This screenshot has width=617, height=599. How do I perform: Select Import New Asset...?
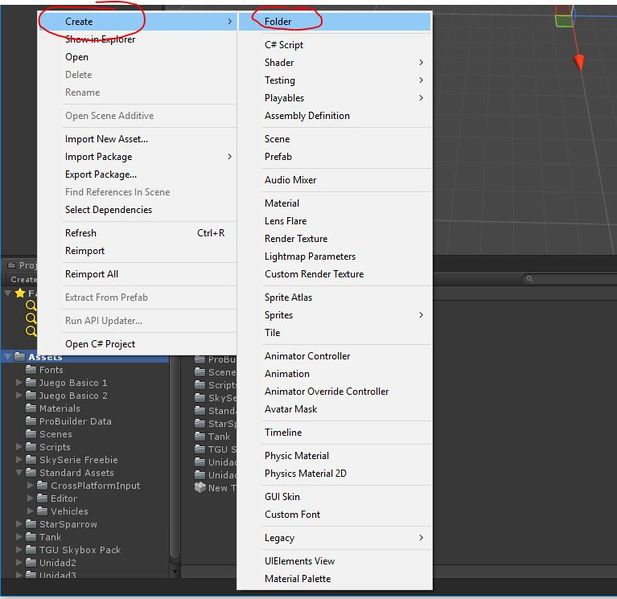(107, 139)
